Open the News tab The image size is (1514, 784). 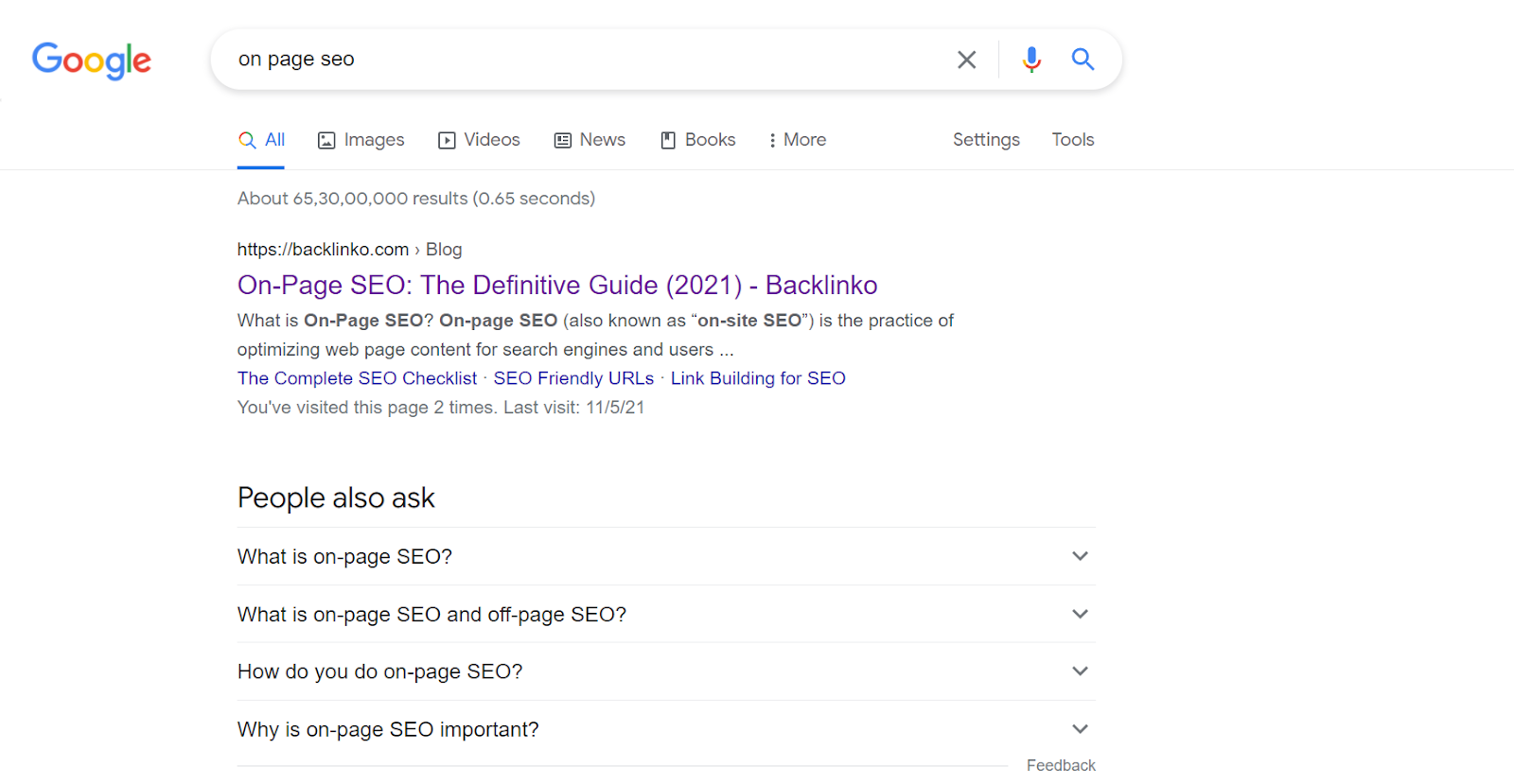[590, 140]
